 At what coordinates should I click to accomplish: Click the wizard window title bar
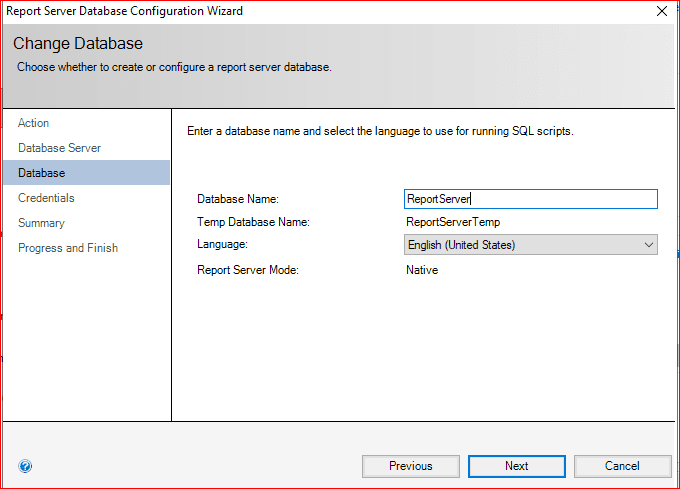click(300, 11)
